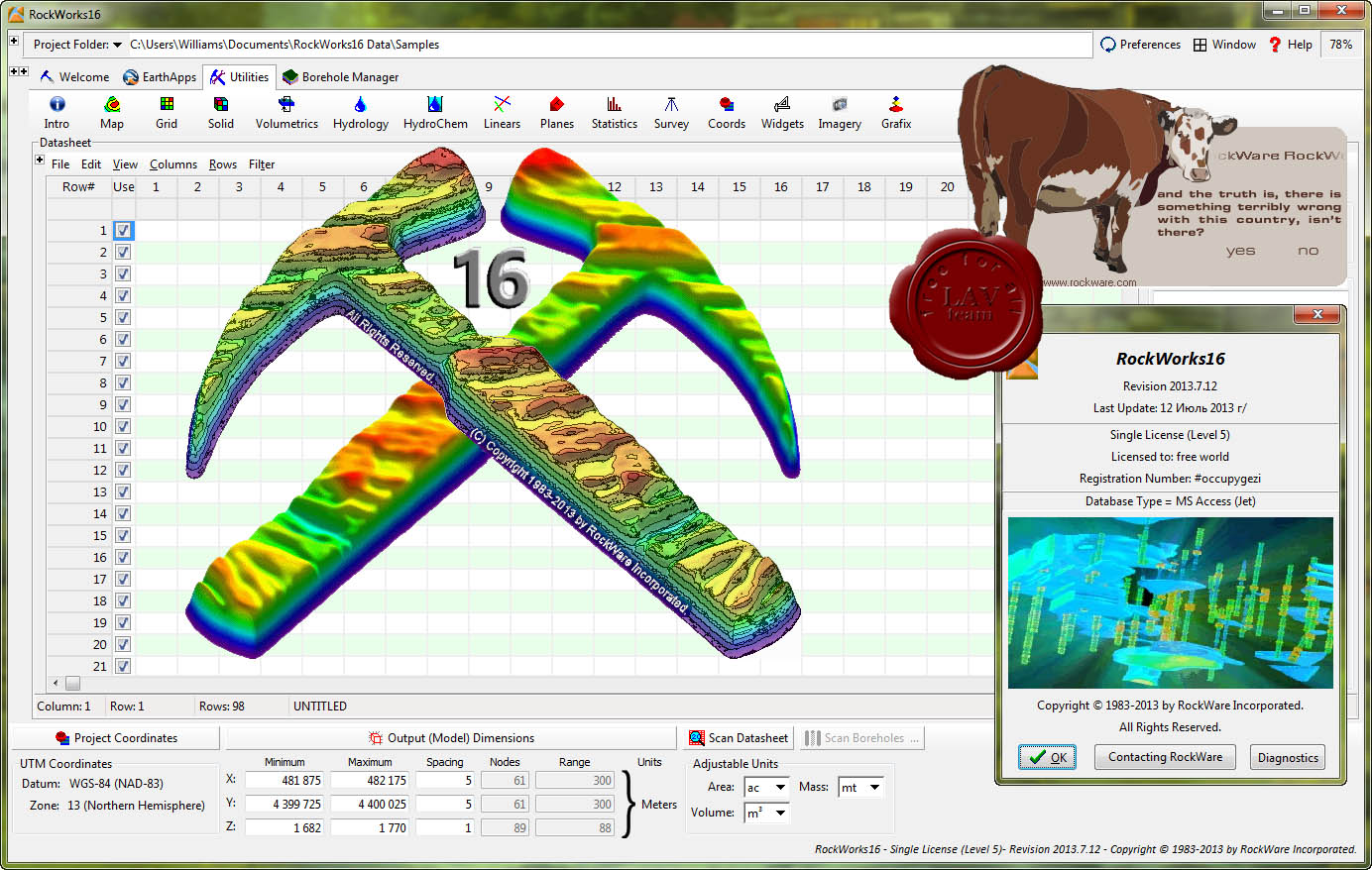This screenshot has height=870, width=1372.
Task: Click the project folder path field
Action: point(609,45)
